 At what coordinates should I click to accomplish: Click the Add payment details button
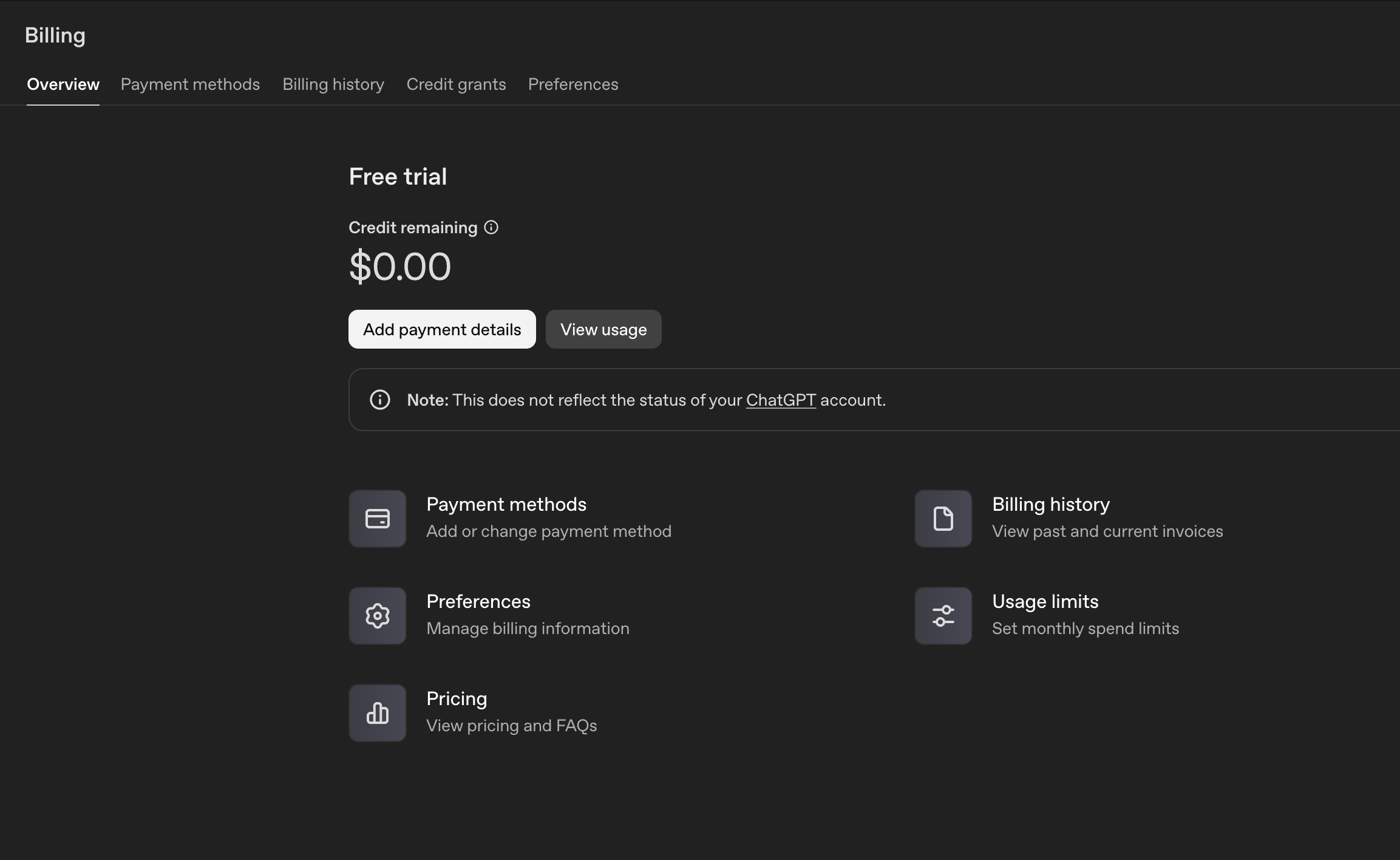(x=442, y=329)
